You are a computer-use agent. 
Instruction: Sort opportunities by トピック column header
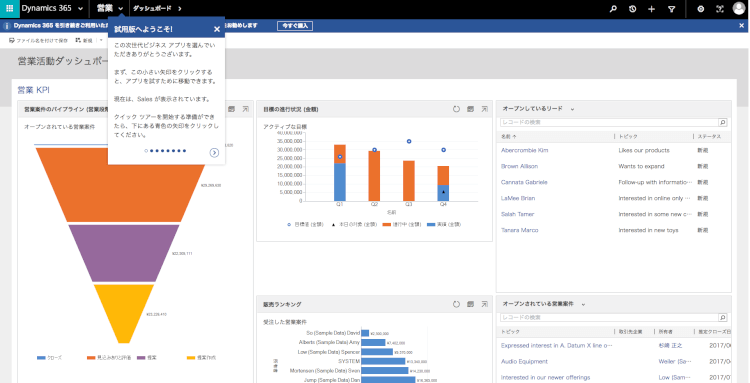[x=510, y=331]
